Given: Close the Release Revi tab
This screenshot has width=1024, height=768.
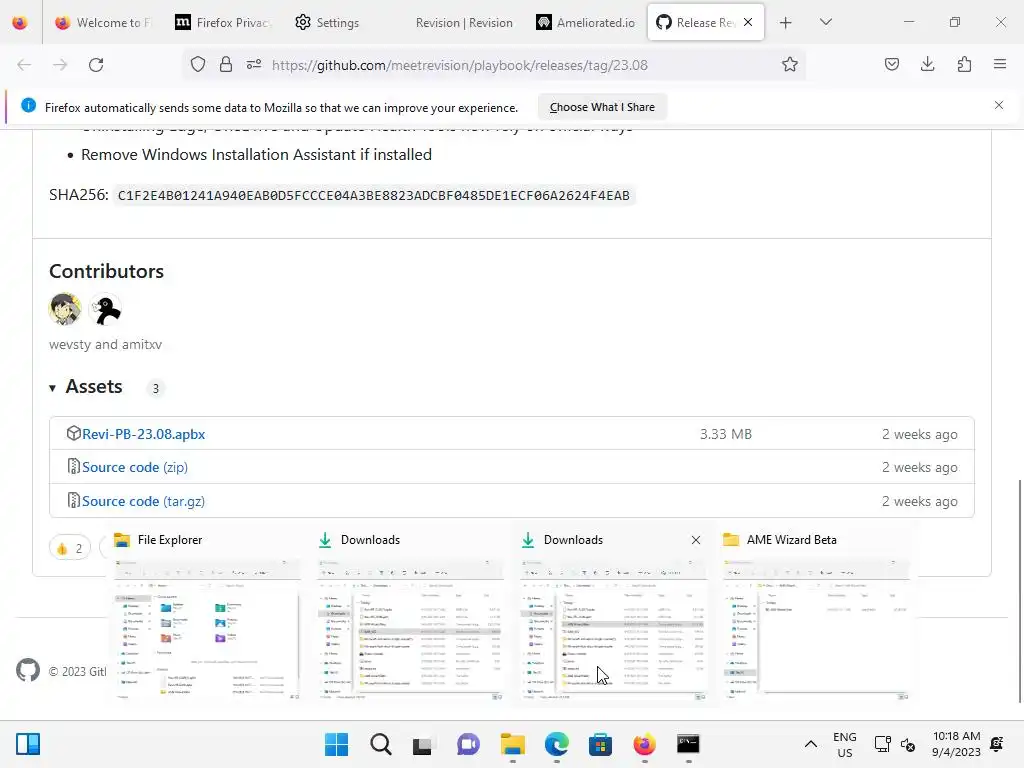Looking at the screenshot, I should tap(748, 22).
